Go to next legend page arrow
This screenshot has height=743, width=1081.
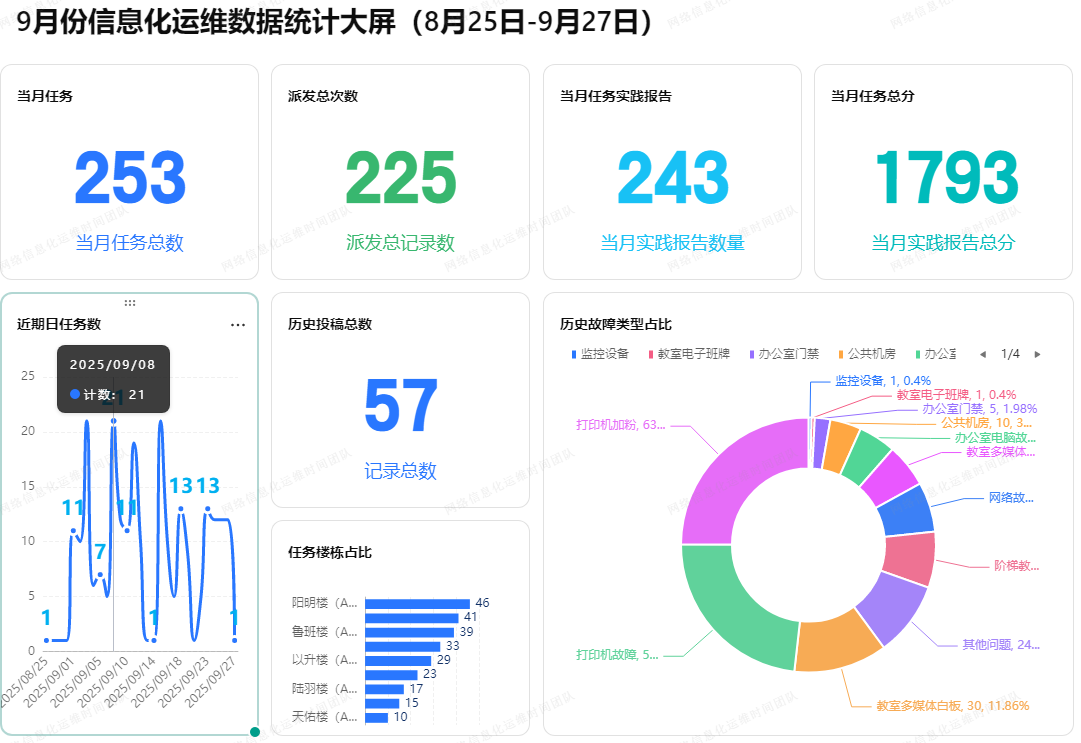point(1037,354)
